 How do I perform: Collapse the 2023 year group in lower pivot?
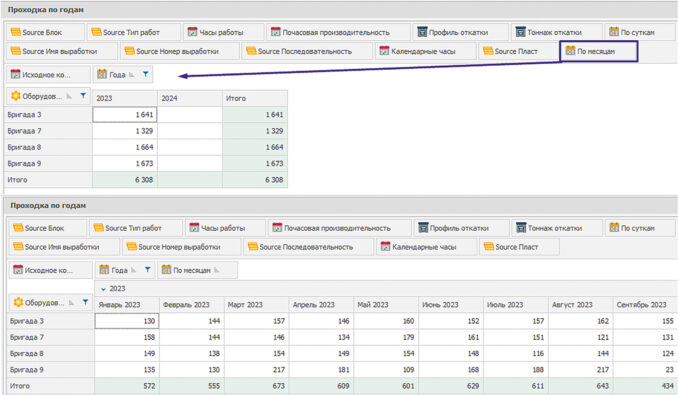[103, 289]
